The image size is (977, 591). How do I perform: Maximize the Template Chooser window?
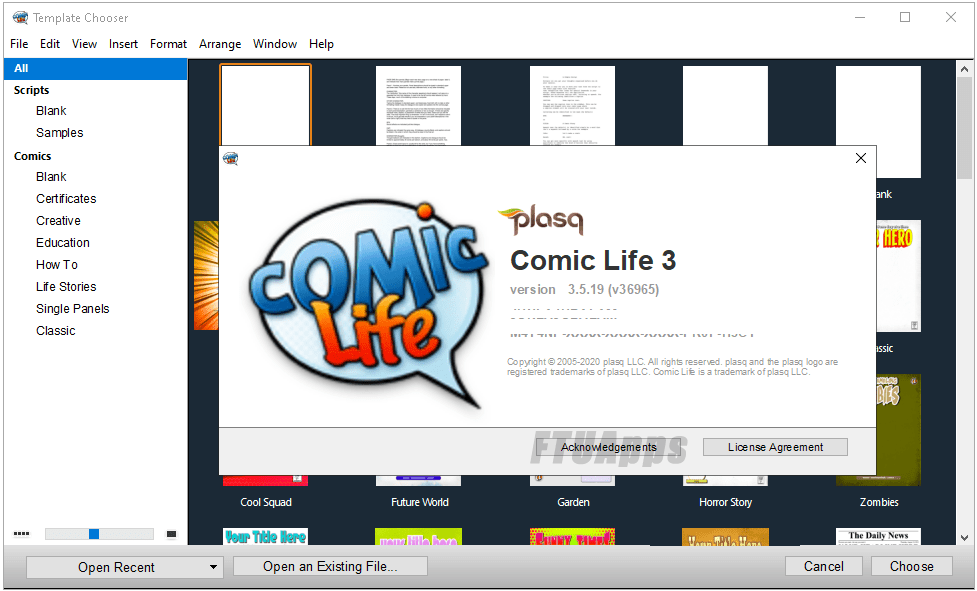point(905,17)
